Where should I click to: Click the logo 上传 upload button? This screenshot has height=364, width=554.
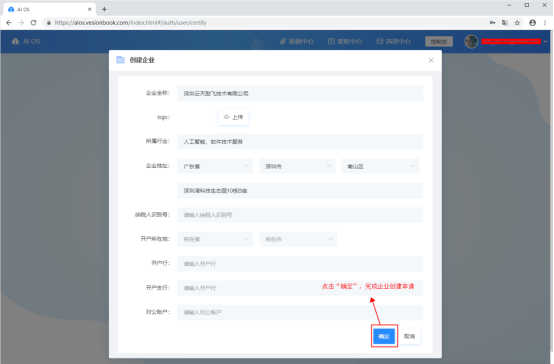(234, 117)
